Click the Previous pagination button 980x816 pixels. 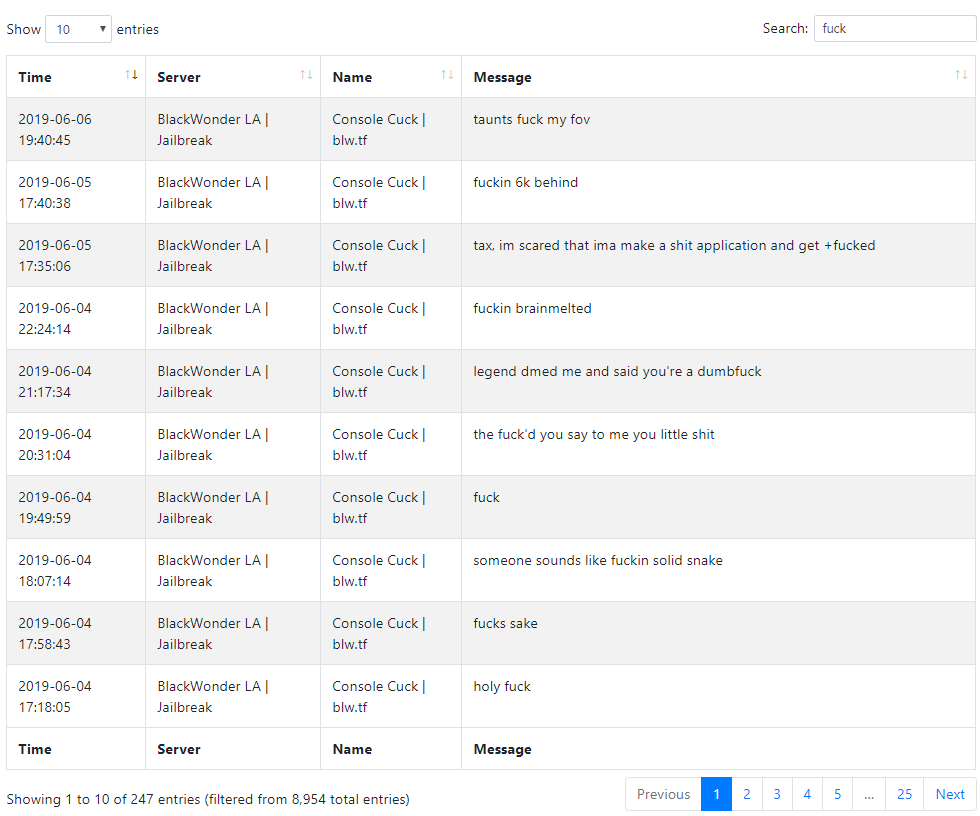[663, 794]
